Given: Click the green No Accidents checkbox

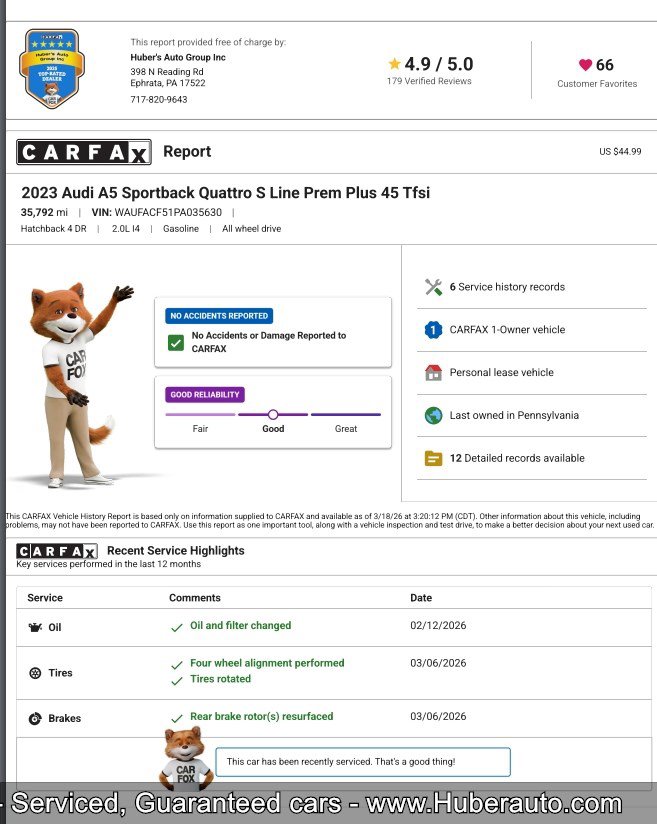Looking at the screenshot, I should tap(176, 343).
